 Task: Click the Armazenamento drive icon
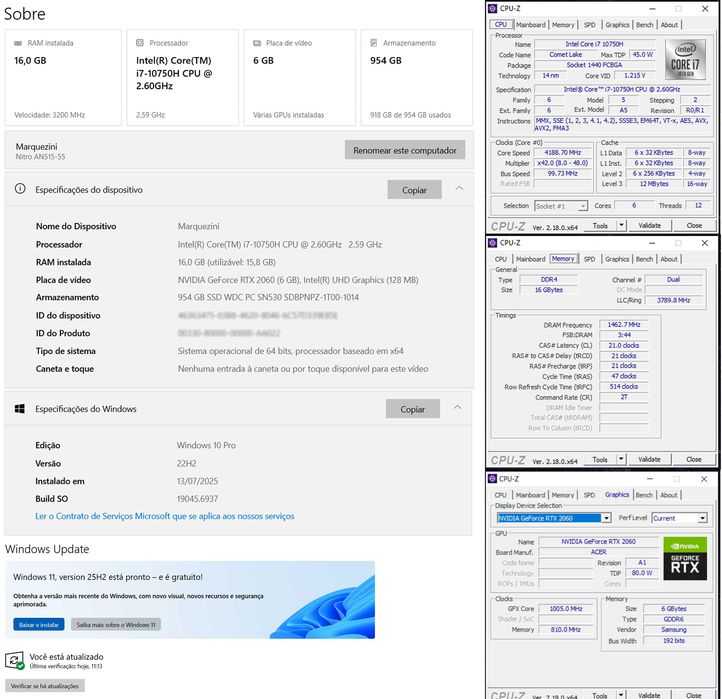pyautogui.click(x=374, y=43)
